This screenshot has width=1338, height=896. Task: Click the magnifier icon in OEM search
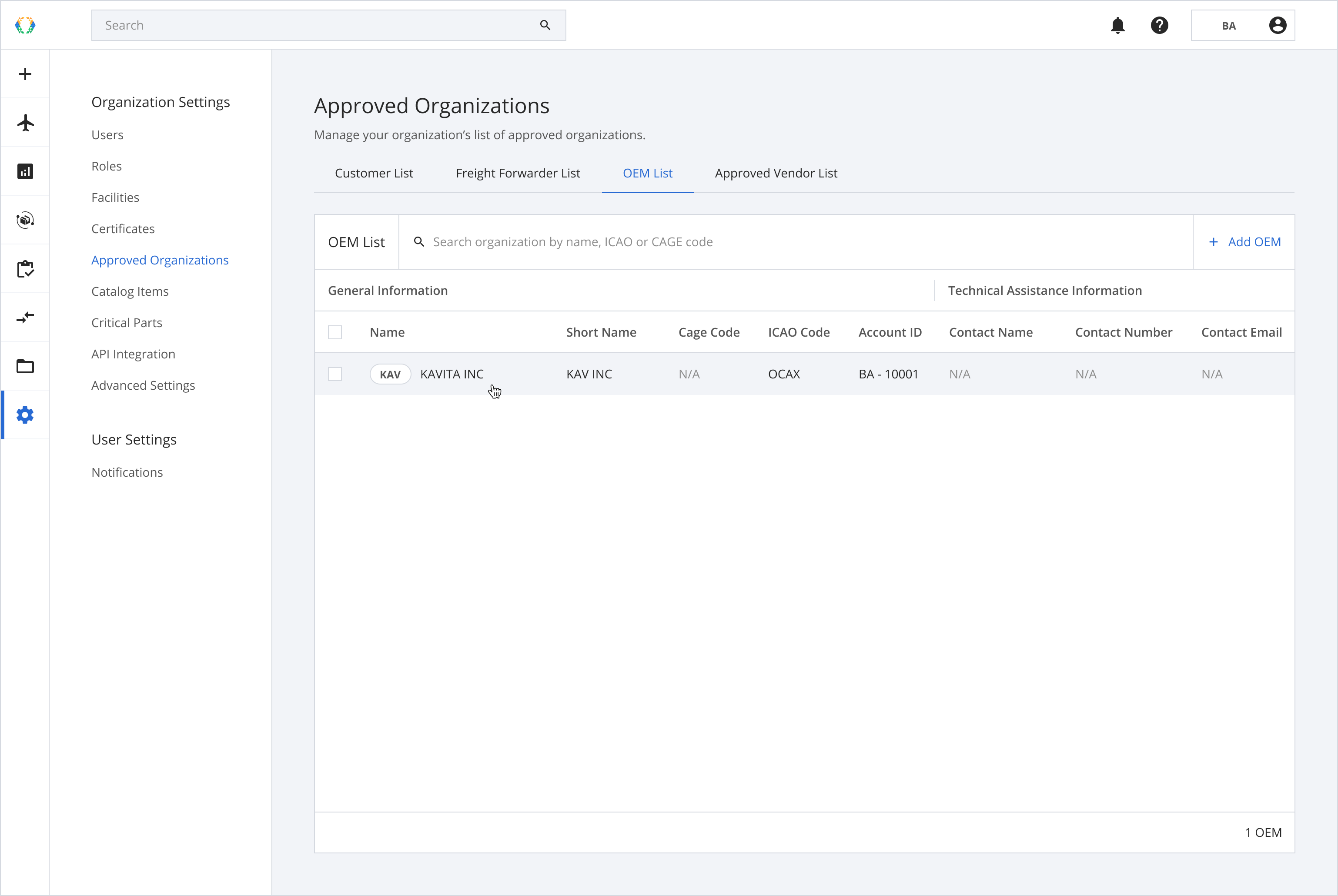tap(419, 242)
